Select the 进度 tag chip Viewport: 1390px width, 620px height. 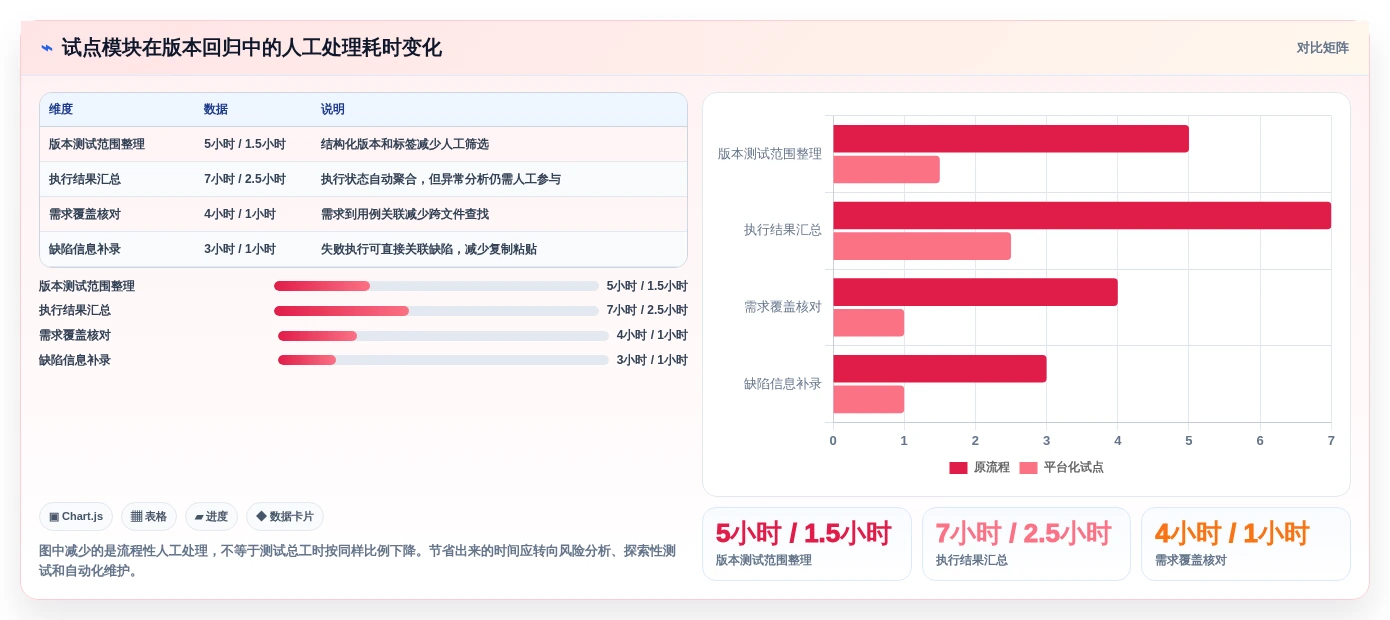(x=211, y=516)
